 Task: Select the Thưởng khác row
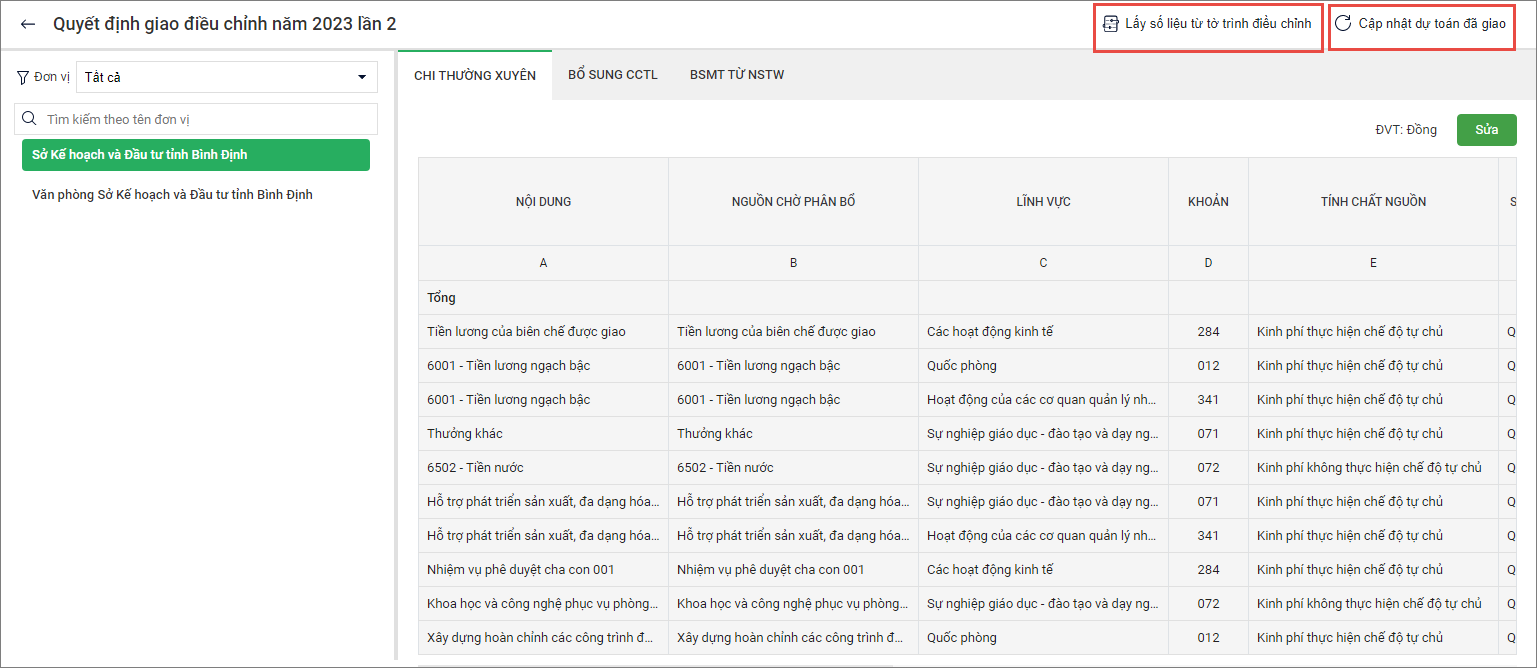click(464, 434)
